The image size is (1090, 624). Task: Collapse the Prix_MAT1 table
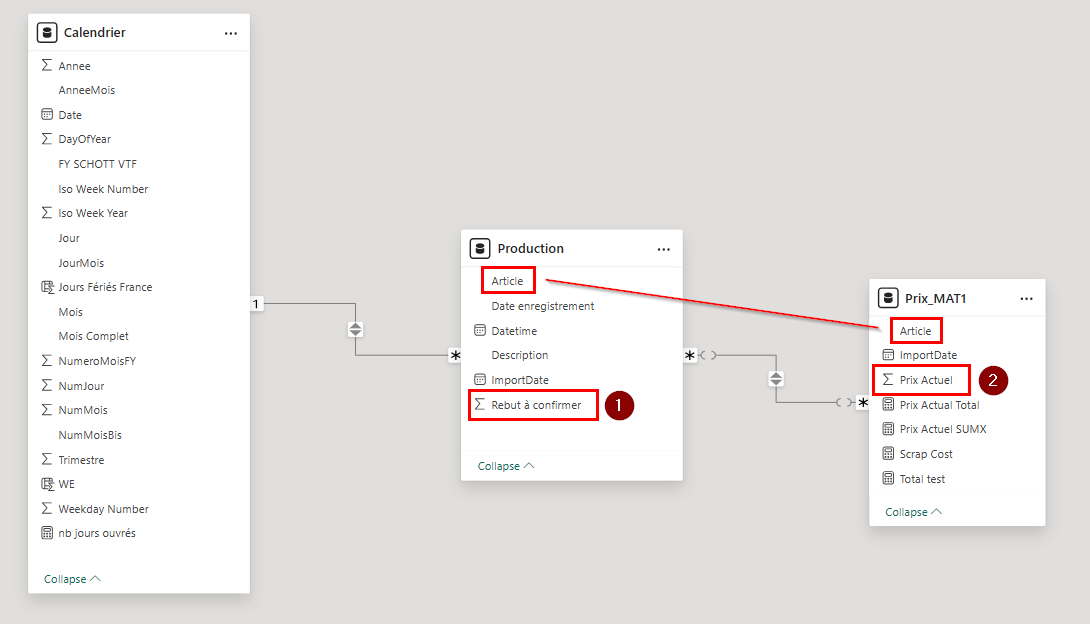click(913, 512)
